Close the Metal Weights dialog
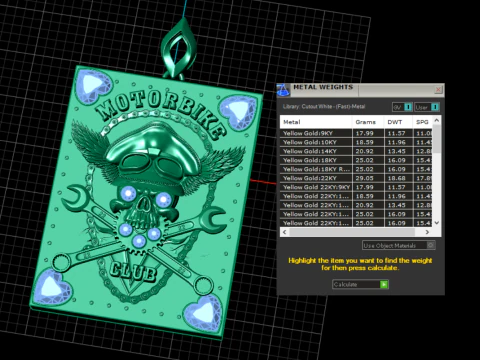 tap(438, 89)
